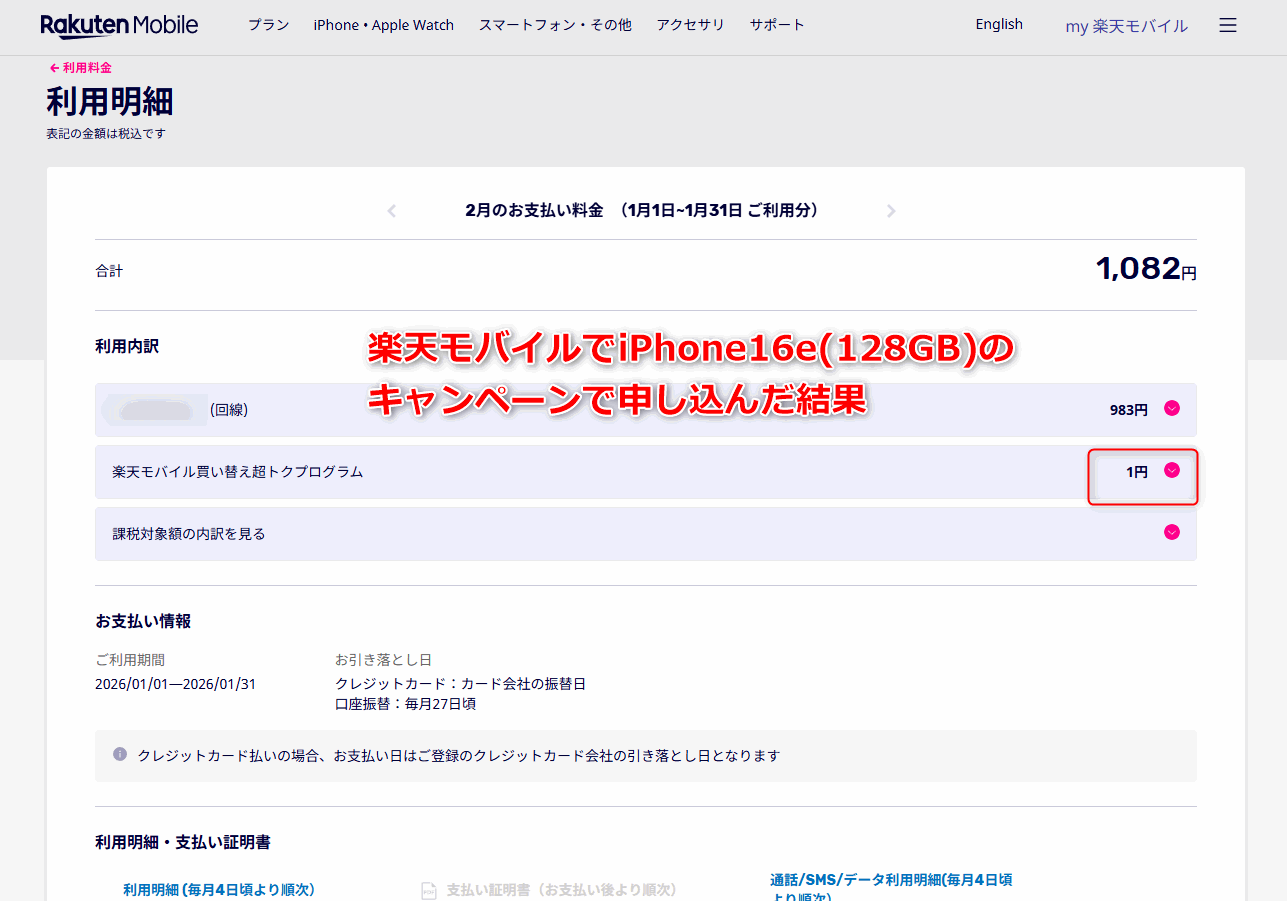Switch the page language to English
1287x901 pixels.
(x=998, y=24)
